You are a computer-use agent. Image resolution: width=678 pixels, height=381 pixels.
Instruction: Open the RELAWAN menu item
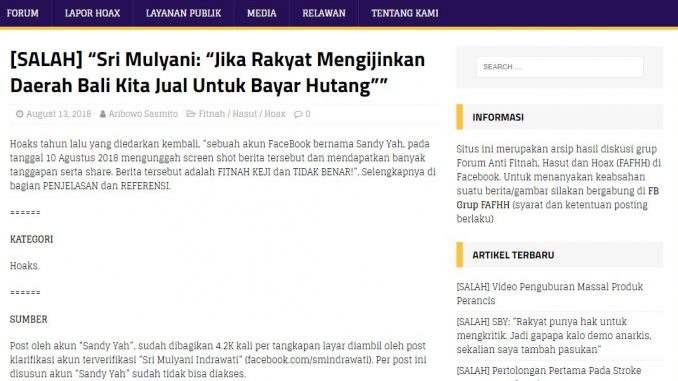(x=324, y=13)
